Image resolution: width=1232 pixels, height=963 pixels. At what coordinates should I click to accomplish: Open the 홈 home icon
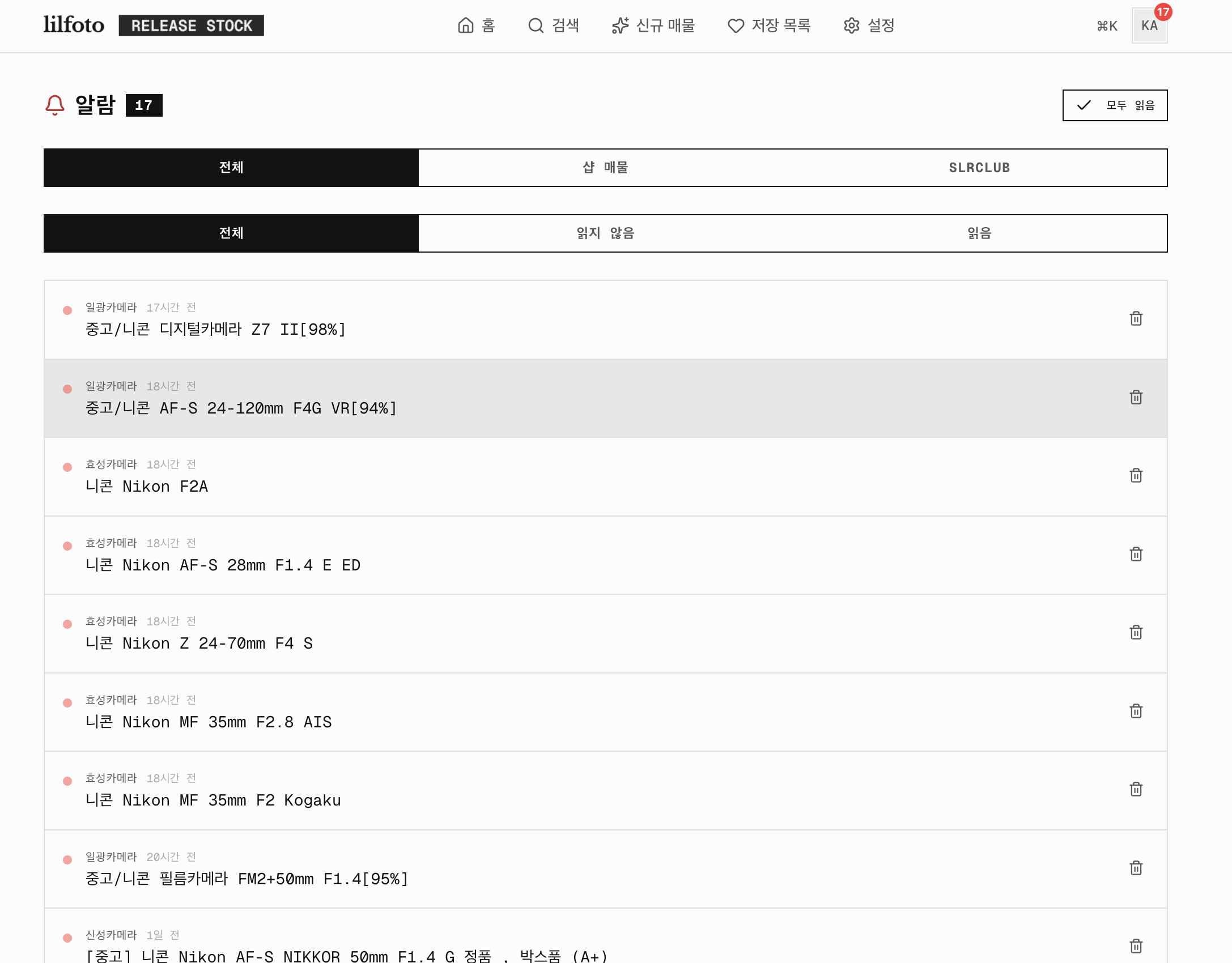(x=466, y=25)
